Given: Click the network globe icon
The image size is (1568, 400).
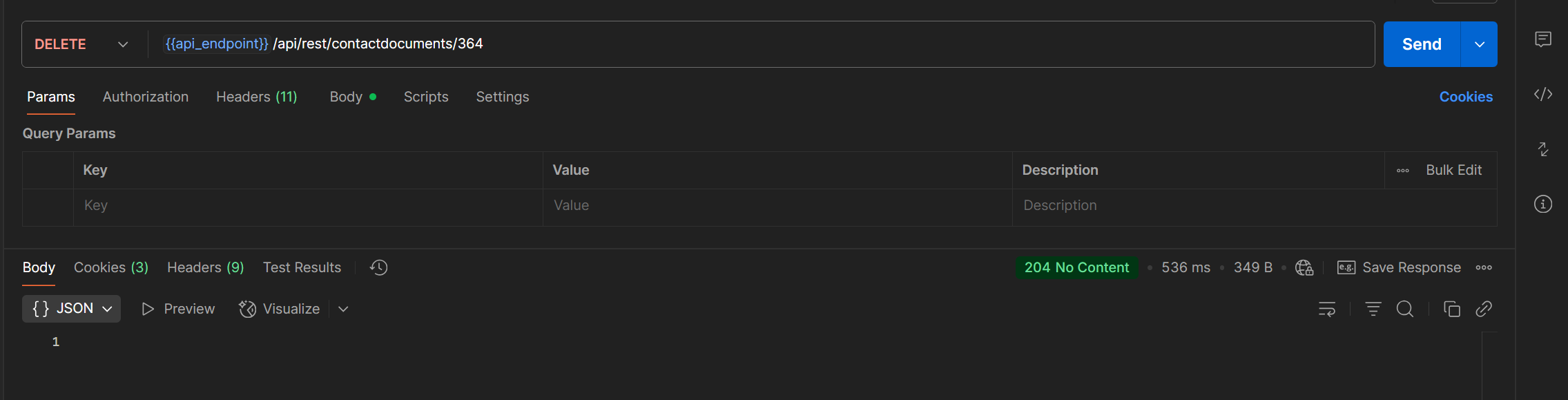Looking at the screenshot, I should point(1304,267).
